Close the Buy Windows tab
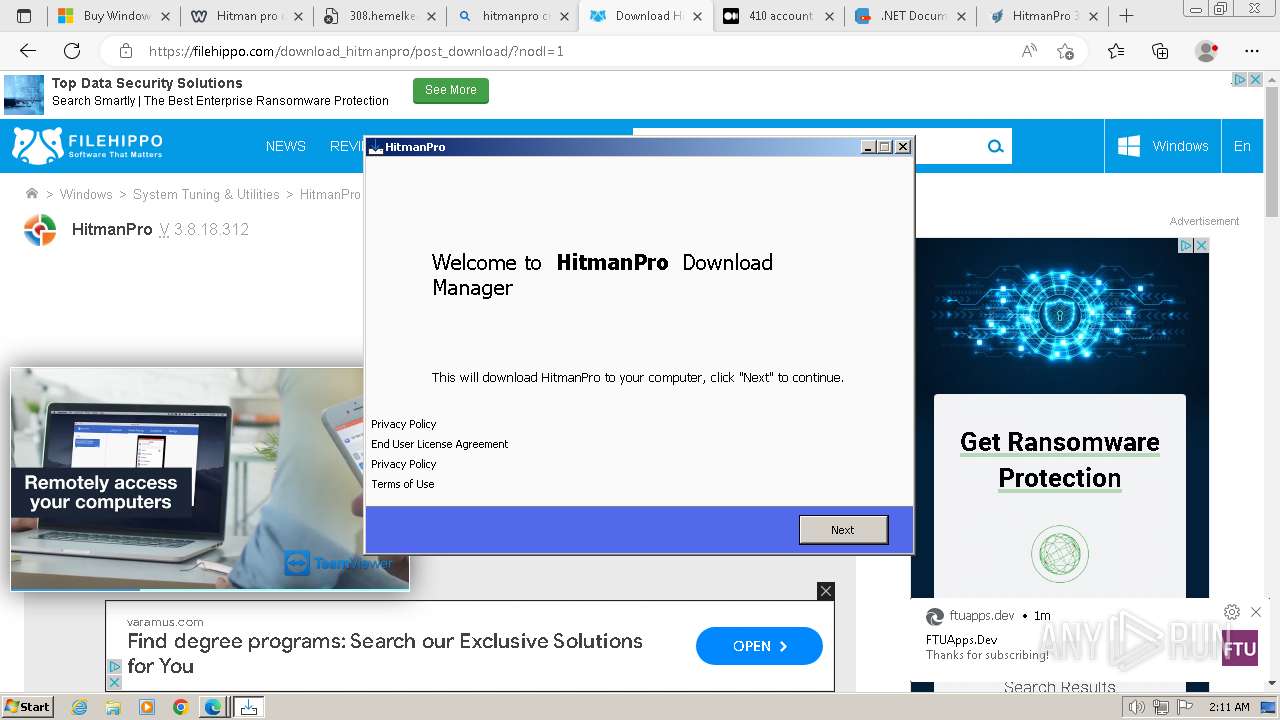The image size is (1280, 720). (x=165, y=16)
